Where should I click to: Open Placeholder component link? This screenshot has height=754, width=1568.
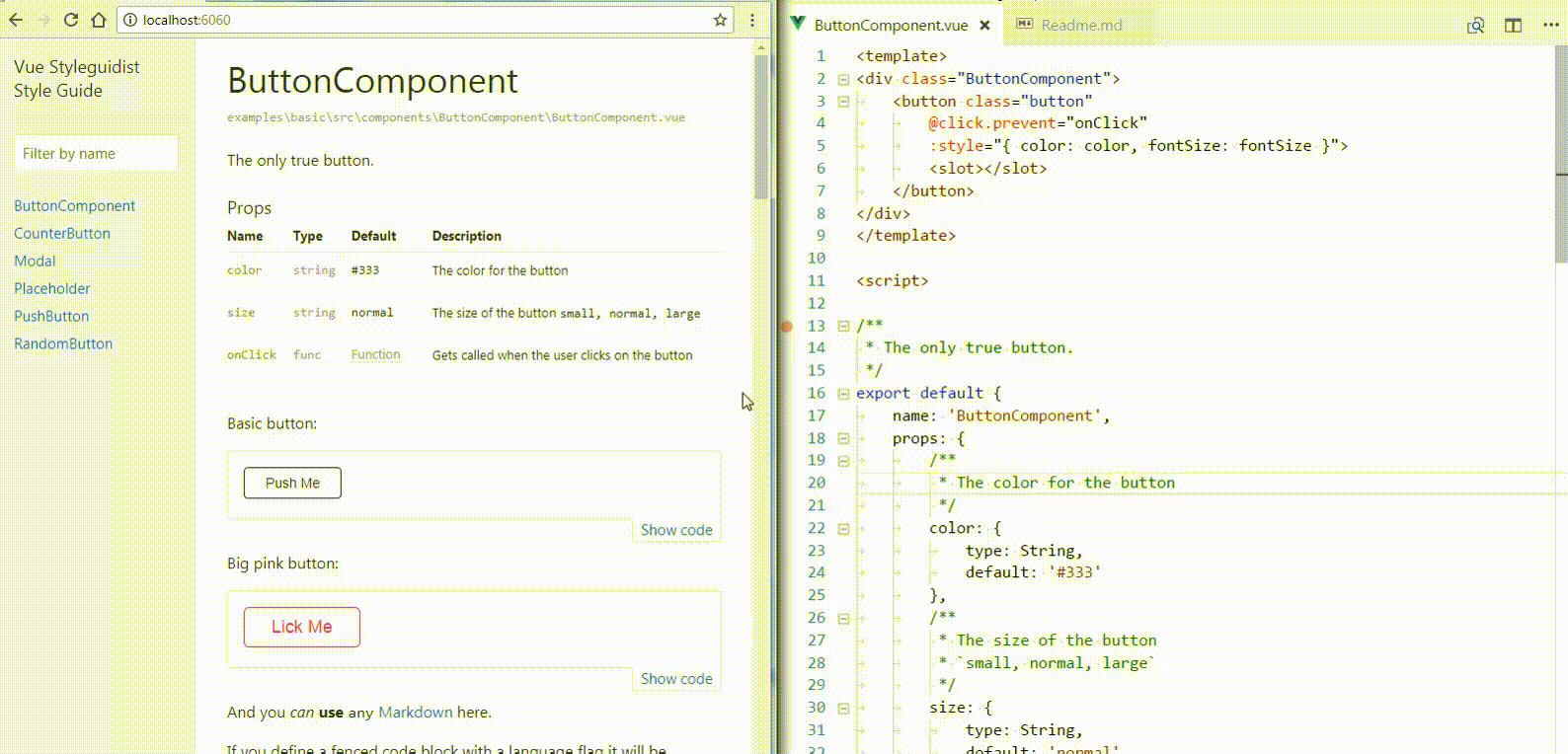point(51,289)
